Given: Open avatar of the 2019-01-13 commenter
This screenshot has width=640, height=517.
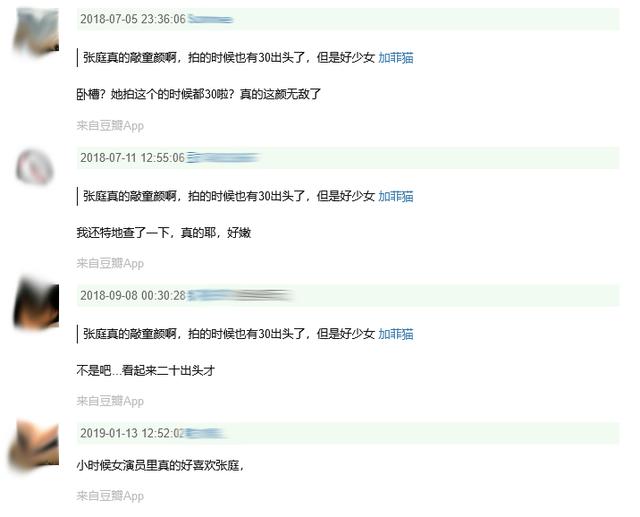Looking at the screenshot, I should [34, 446].
